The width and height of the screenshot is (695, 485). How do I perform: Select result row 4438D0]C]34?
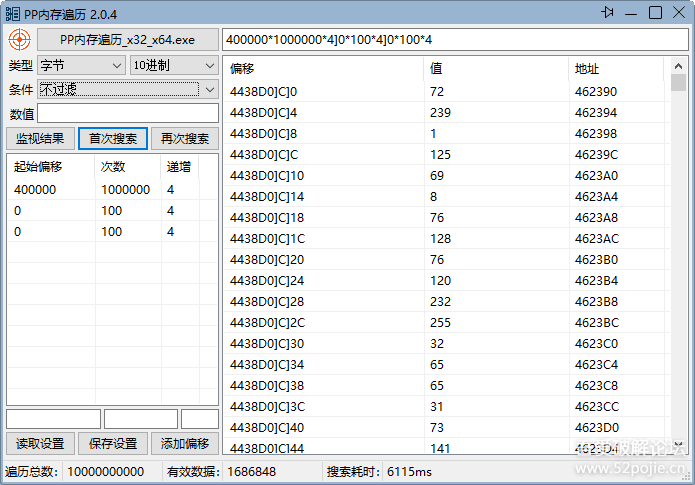[447, 364]
